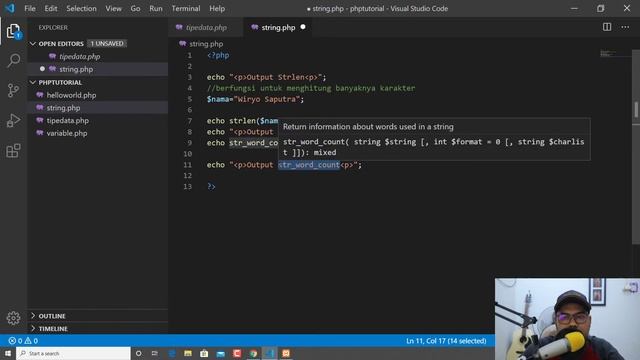The image size is (640, 360).
Task: Open the Terminal menu
Action: pos(186,9)
